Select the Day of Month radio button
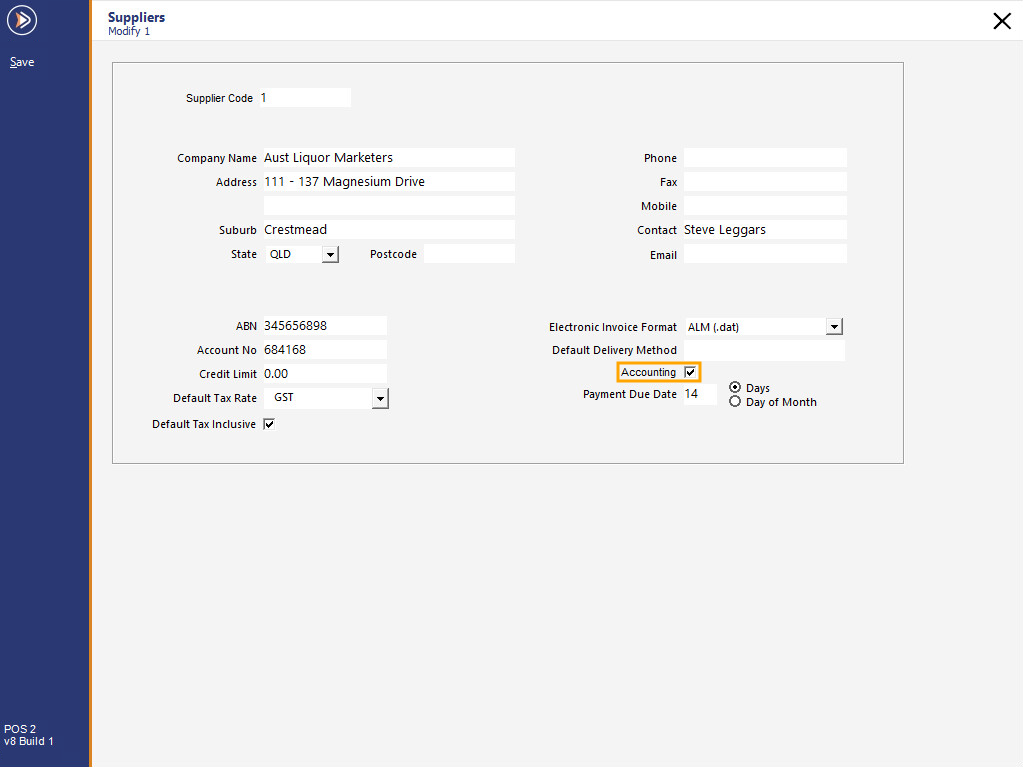1023x767 pixels. point(735,401)
